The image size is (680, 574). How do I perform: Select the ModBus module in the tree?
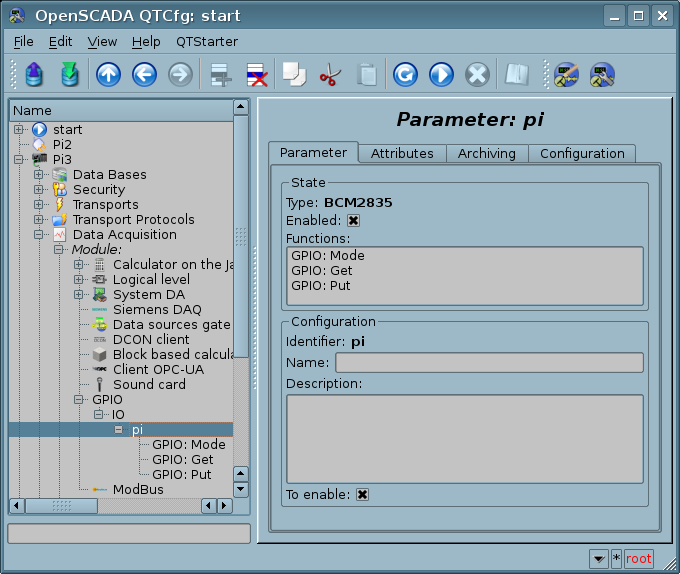tap(138, 489)
